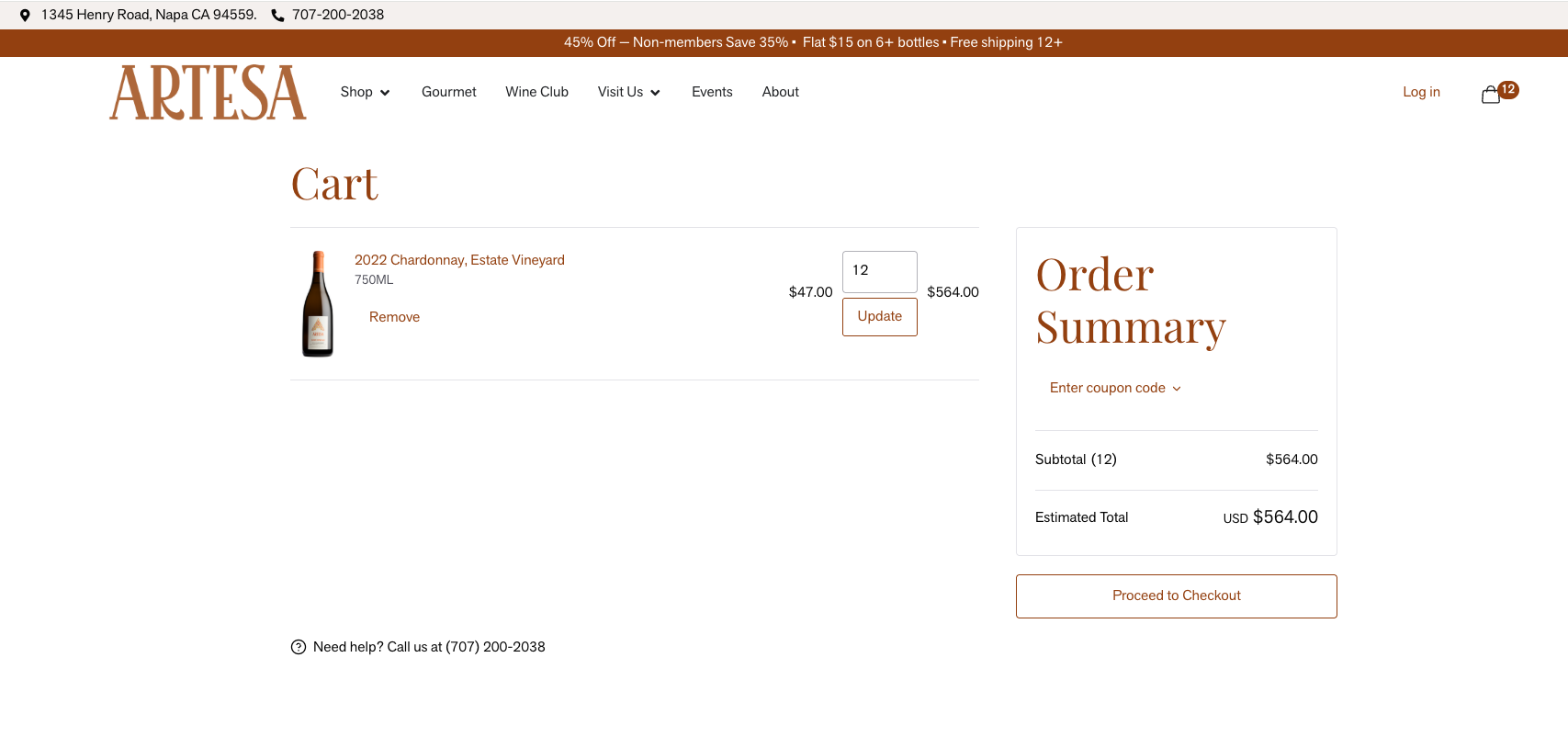Click the phone icon in top bar

[277, 16]
